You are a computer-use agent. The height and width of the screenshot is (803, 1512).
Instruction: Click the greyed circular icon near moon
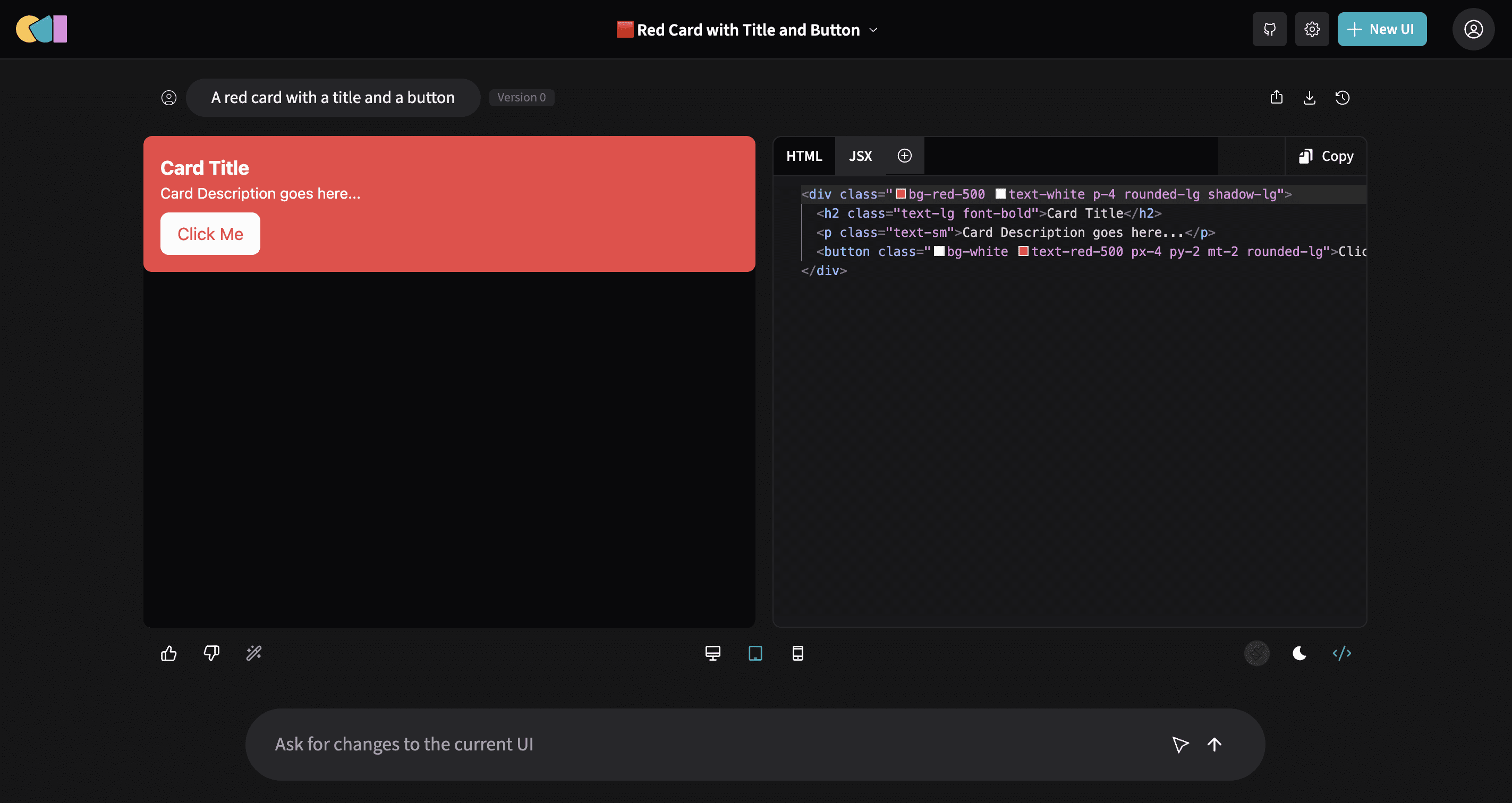point(1256,653)
